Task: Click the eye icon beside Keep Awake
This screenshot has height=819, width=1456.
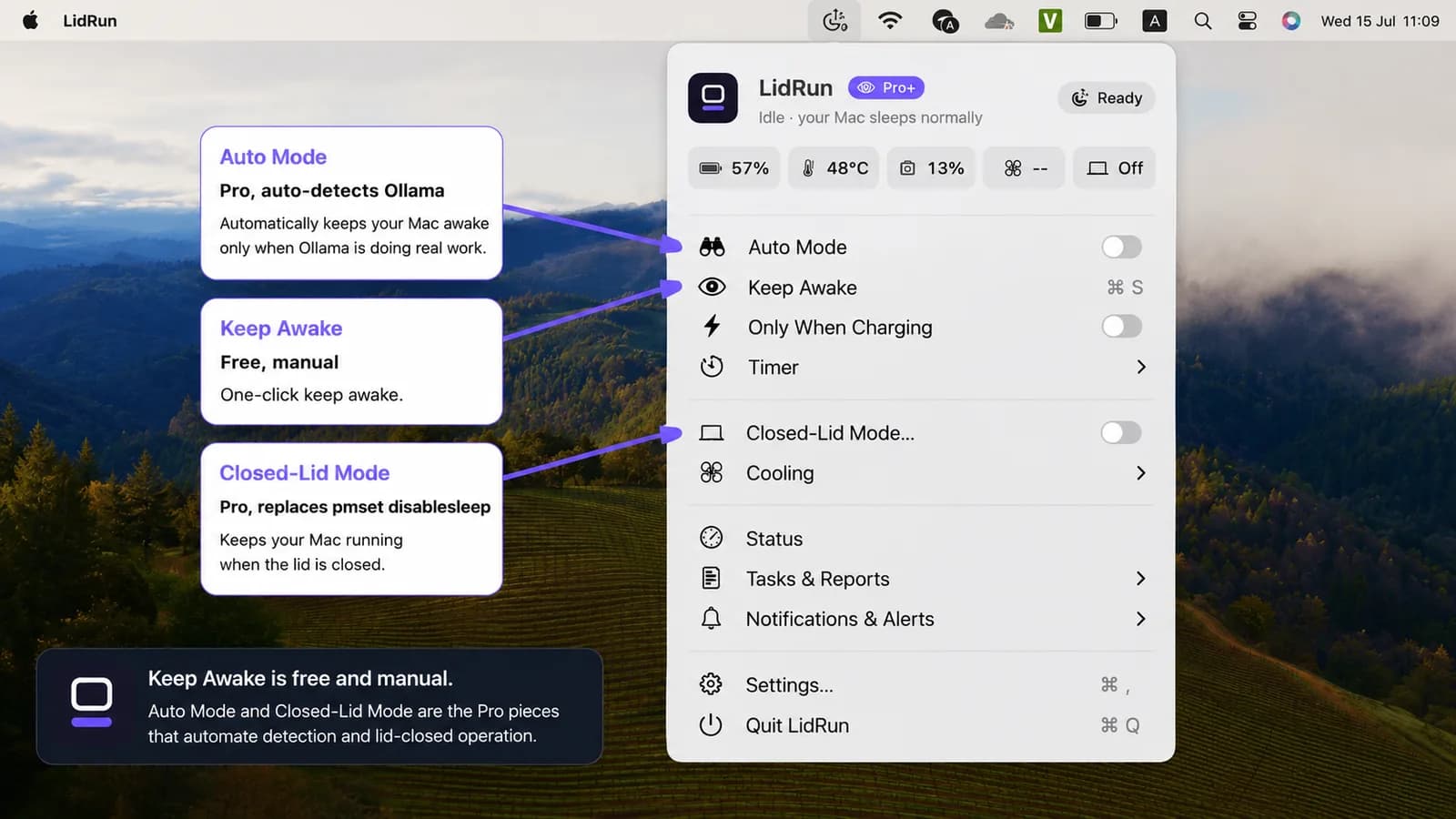Action: tap(712, 288)
